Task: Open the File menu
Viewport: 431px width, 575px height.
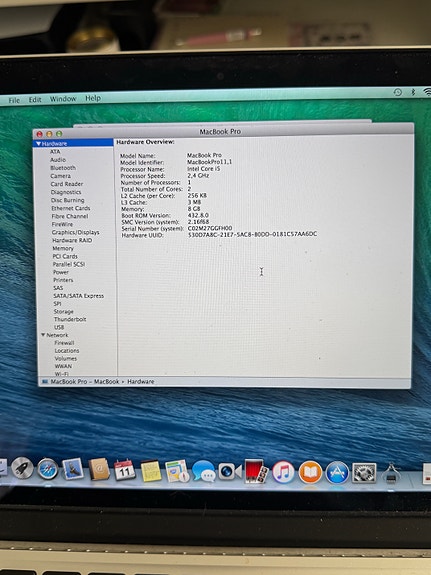Action: (14, 100)
